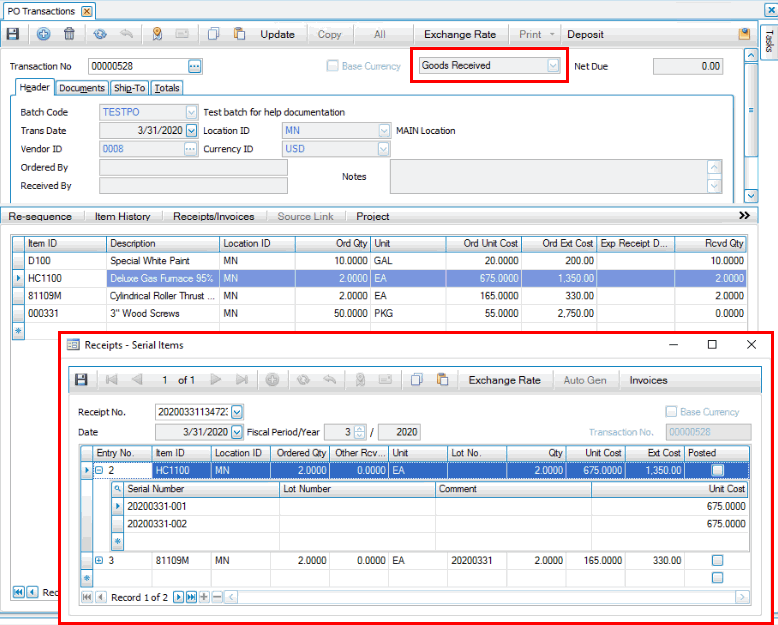Open the Receipt No. dropdown
Viewport: 778px width, 625px height.
coord(237,412)
